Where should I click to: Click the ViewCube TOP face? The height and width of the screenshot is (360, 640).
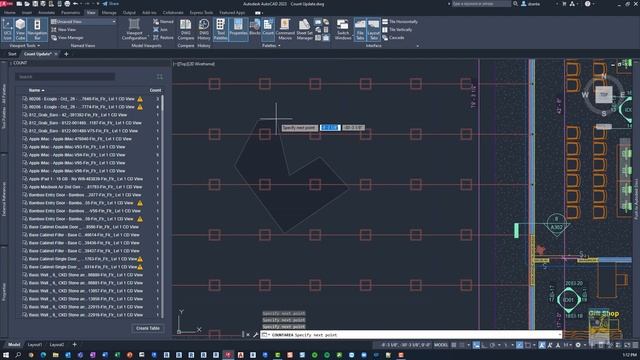click(604, 95)
